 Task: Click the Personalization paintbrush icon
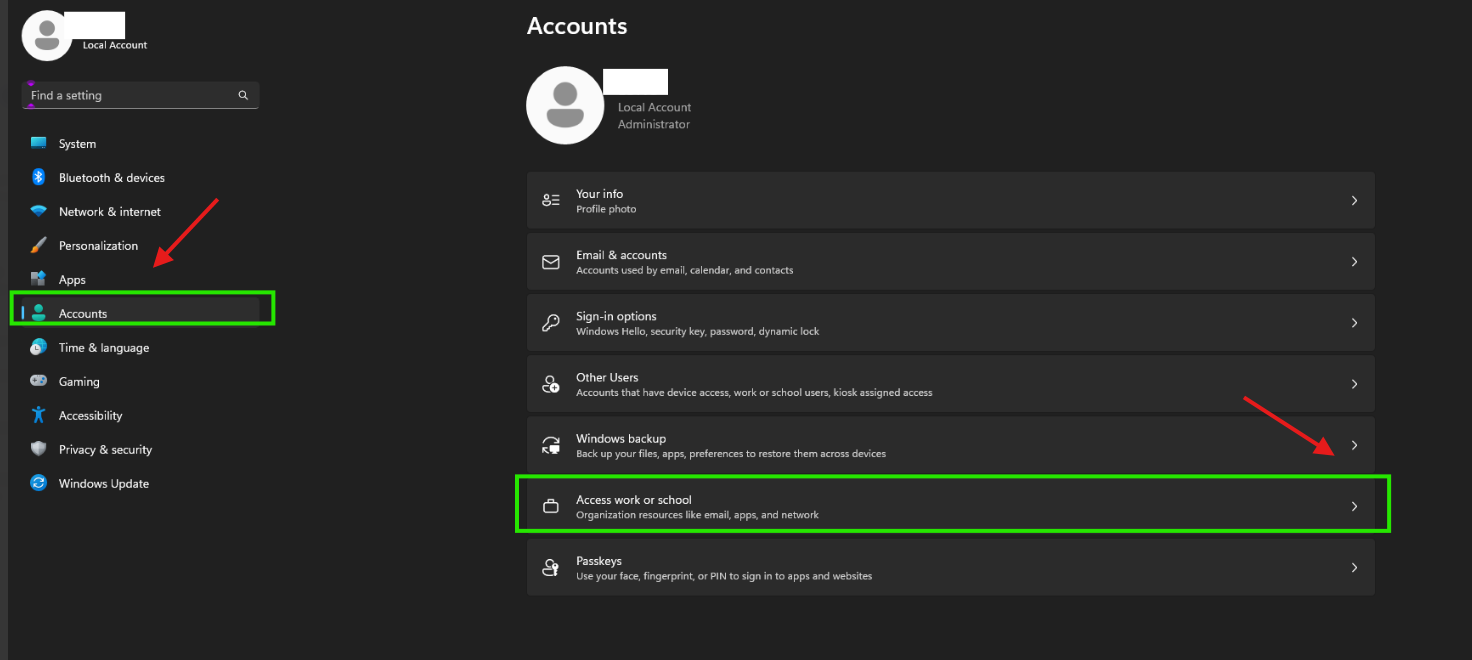(39, 245)
